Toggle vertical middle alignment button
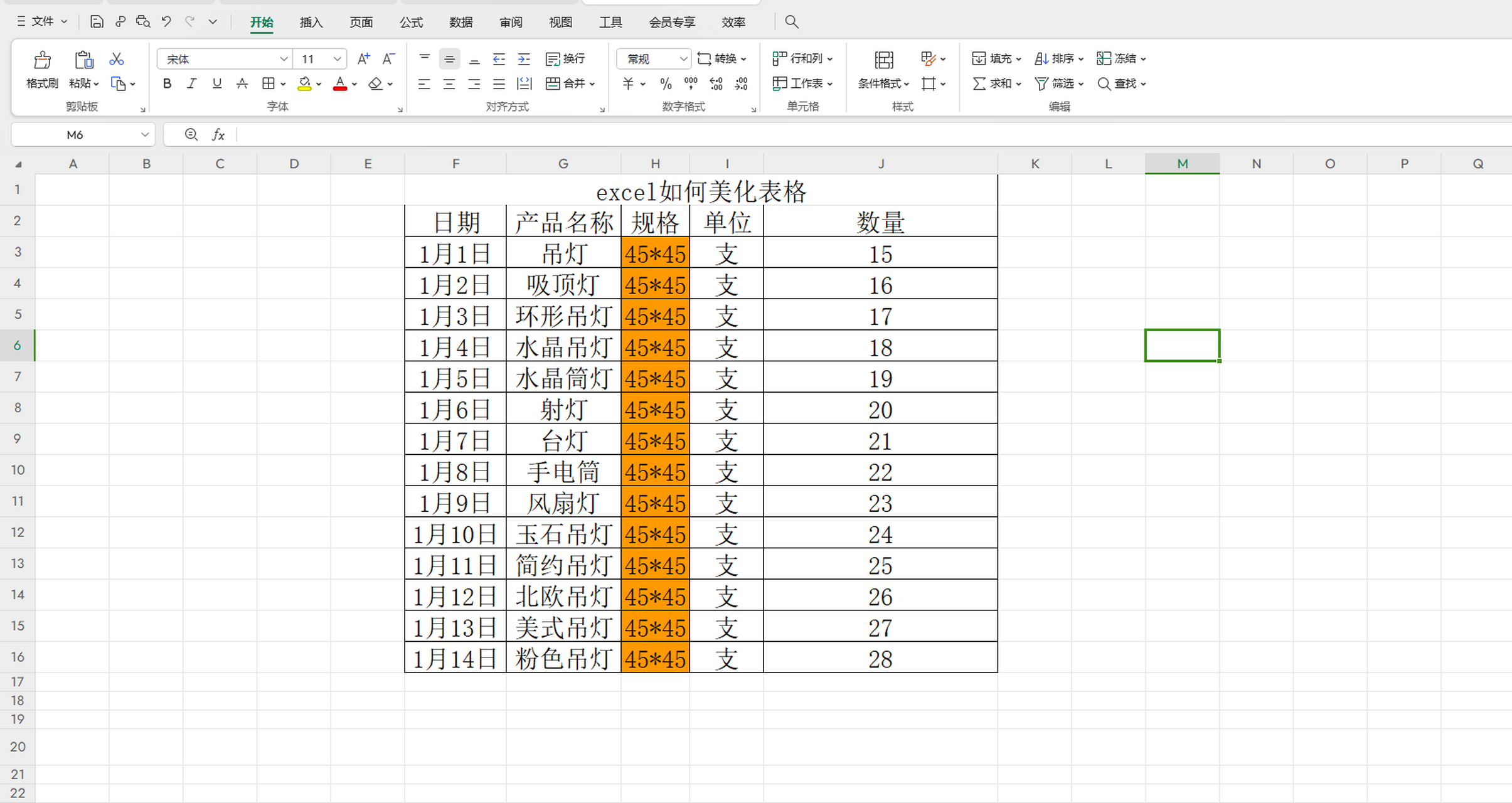This screenshot has width=1512, height=803. pos(449,59)
